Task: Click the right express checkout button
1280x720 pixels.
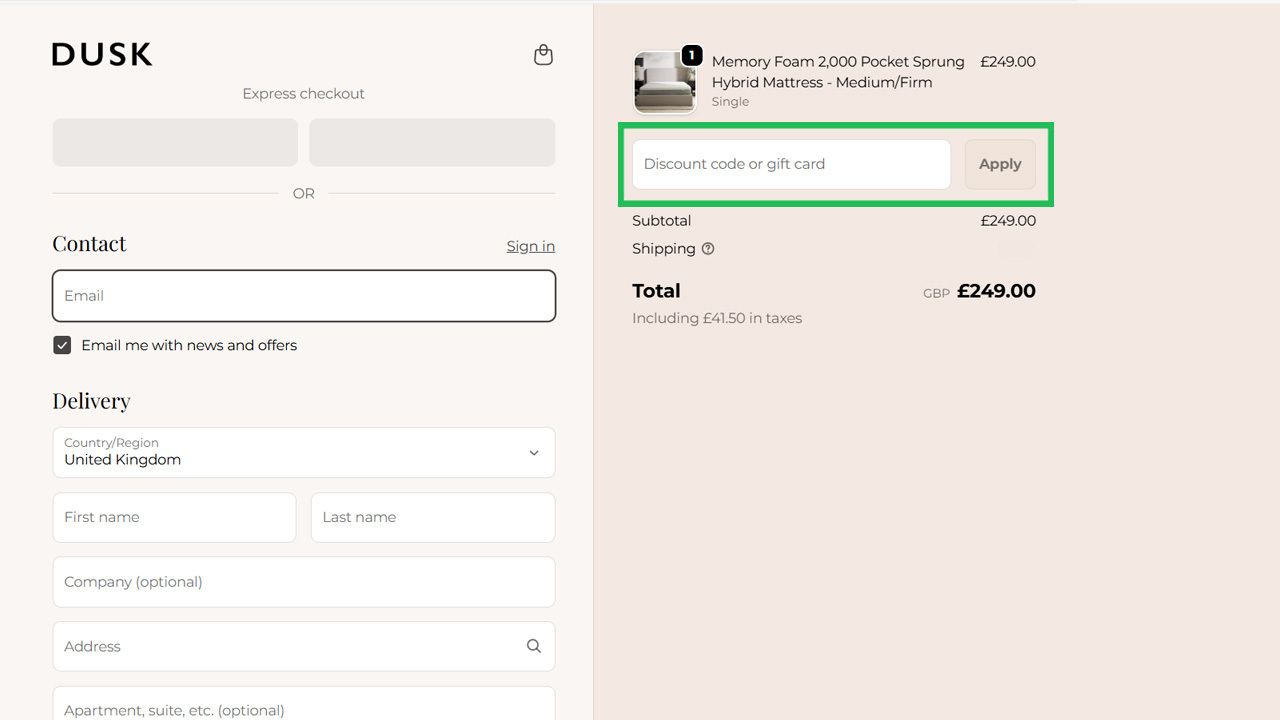Action: coord(432,142)
